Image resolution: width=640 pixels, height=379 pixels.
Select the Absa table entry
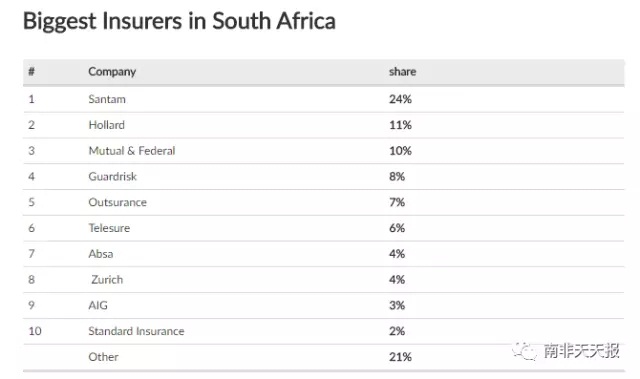[x=101, y=254]
